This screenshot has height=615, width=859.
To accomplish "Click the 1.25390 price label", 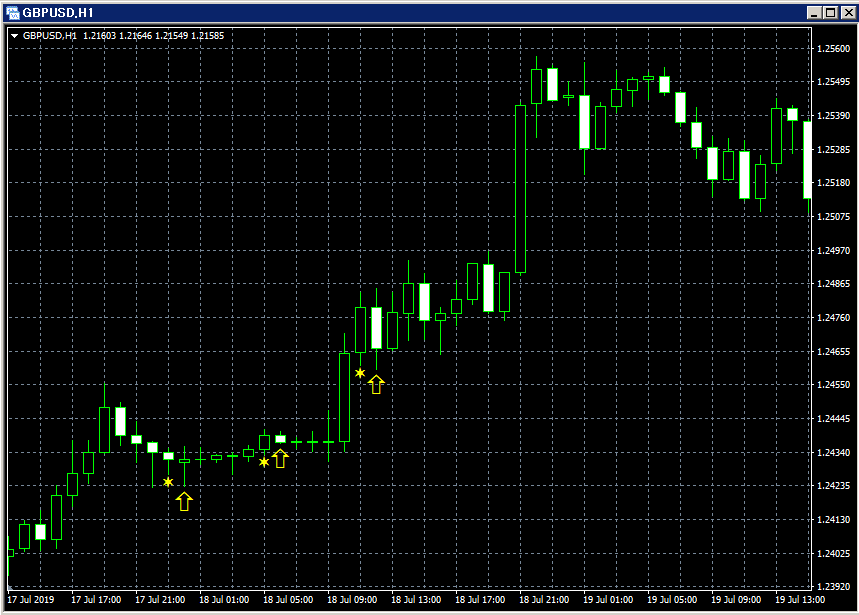I will pyautogui.click(x=833, y=116).
